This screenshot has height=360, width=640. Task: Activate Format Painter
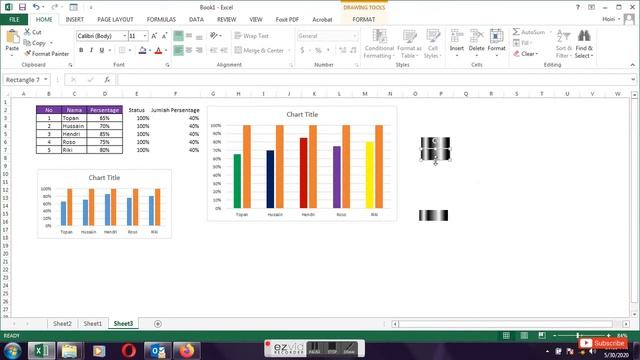[47, 53]
